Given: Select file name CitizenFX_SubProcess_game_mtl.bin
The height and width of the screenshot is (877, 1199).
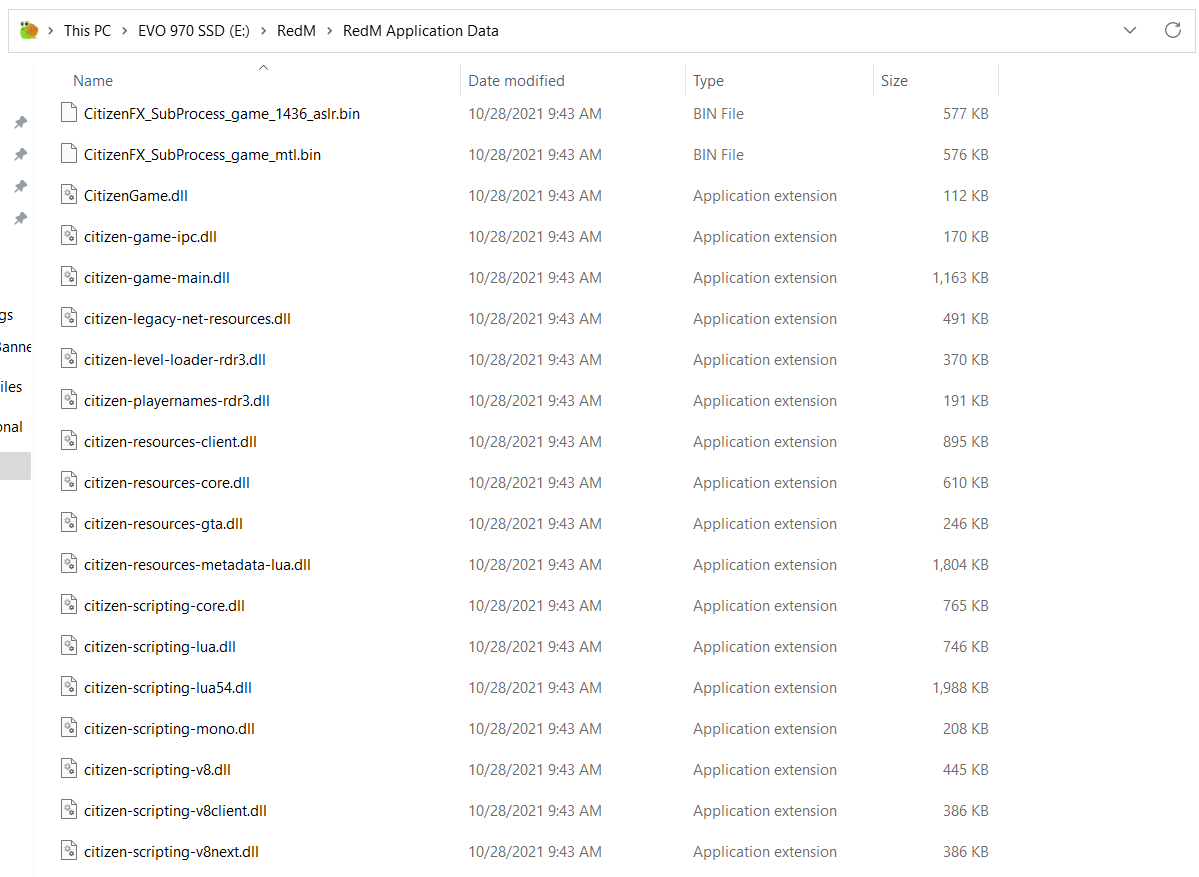Looking at the screenshot, I should click(202, 155).
